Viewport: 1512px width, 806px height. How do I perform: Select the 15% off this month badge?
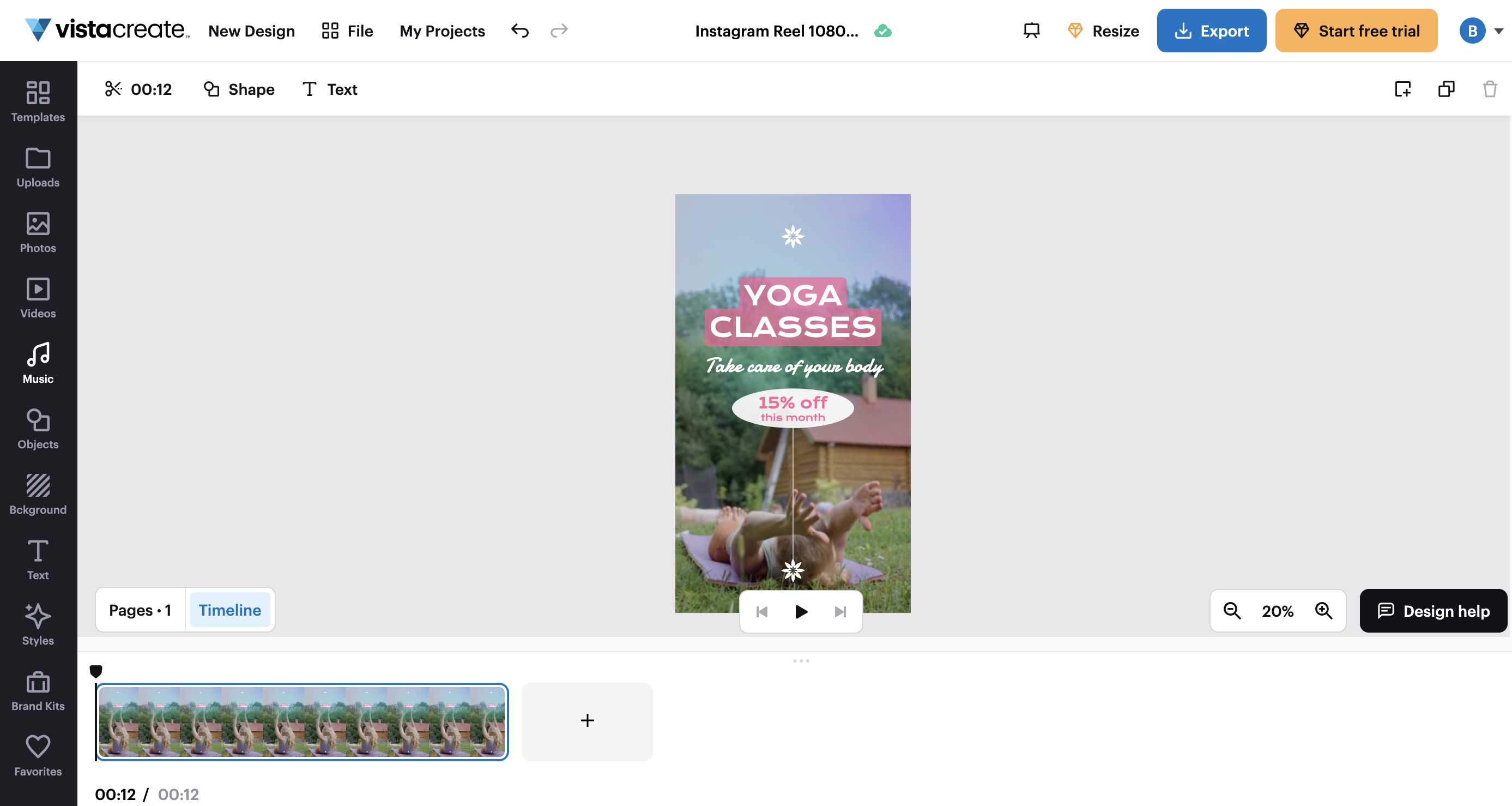pos(793,408)
